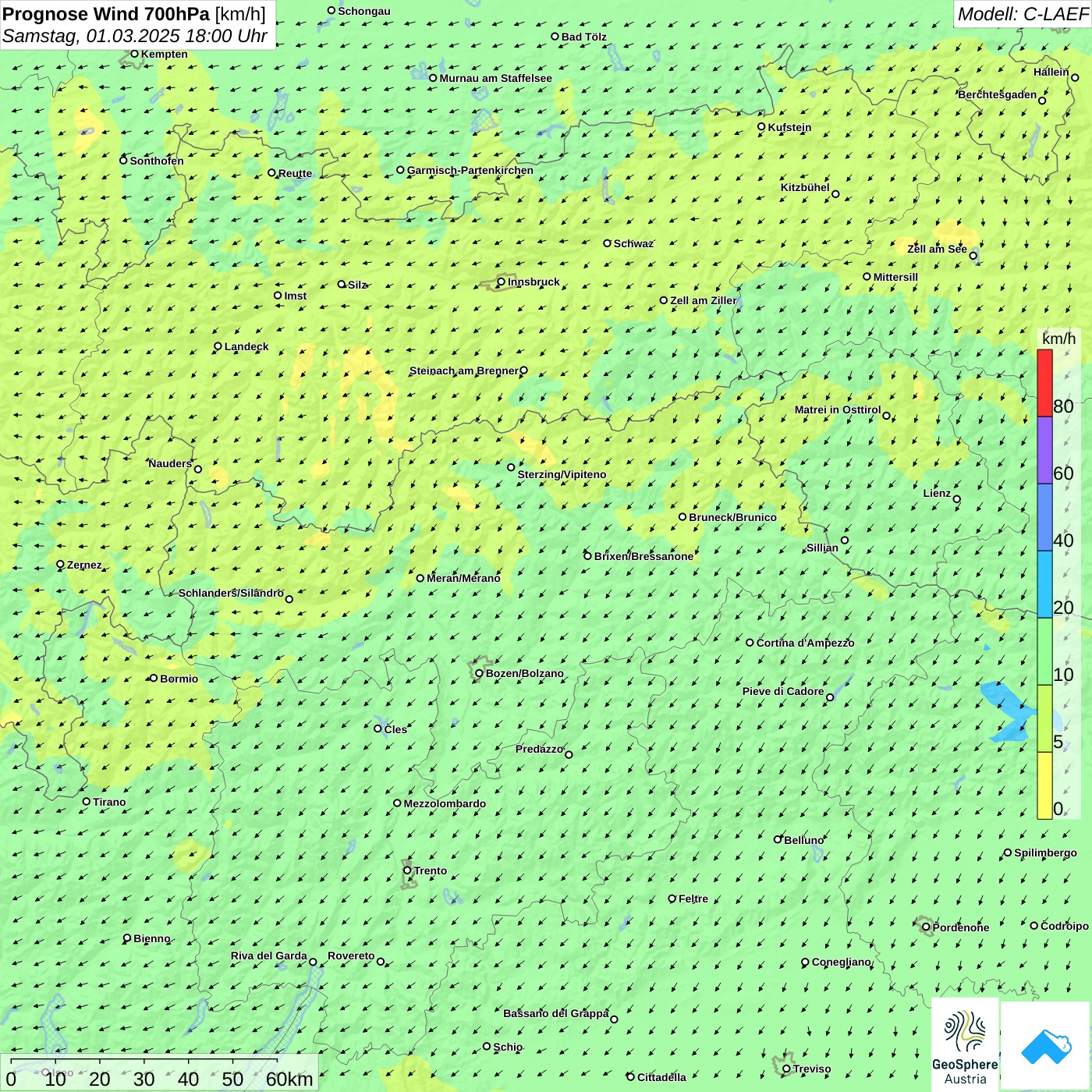
Task: Click the 'Reutte' town label
Action: coord(296,173)
